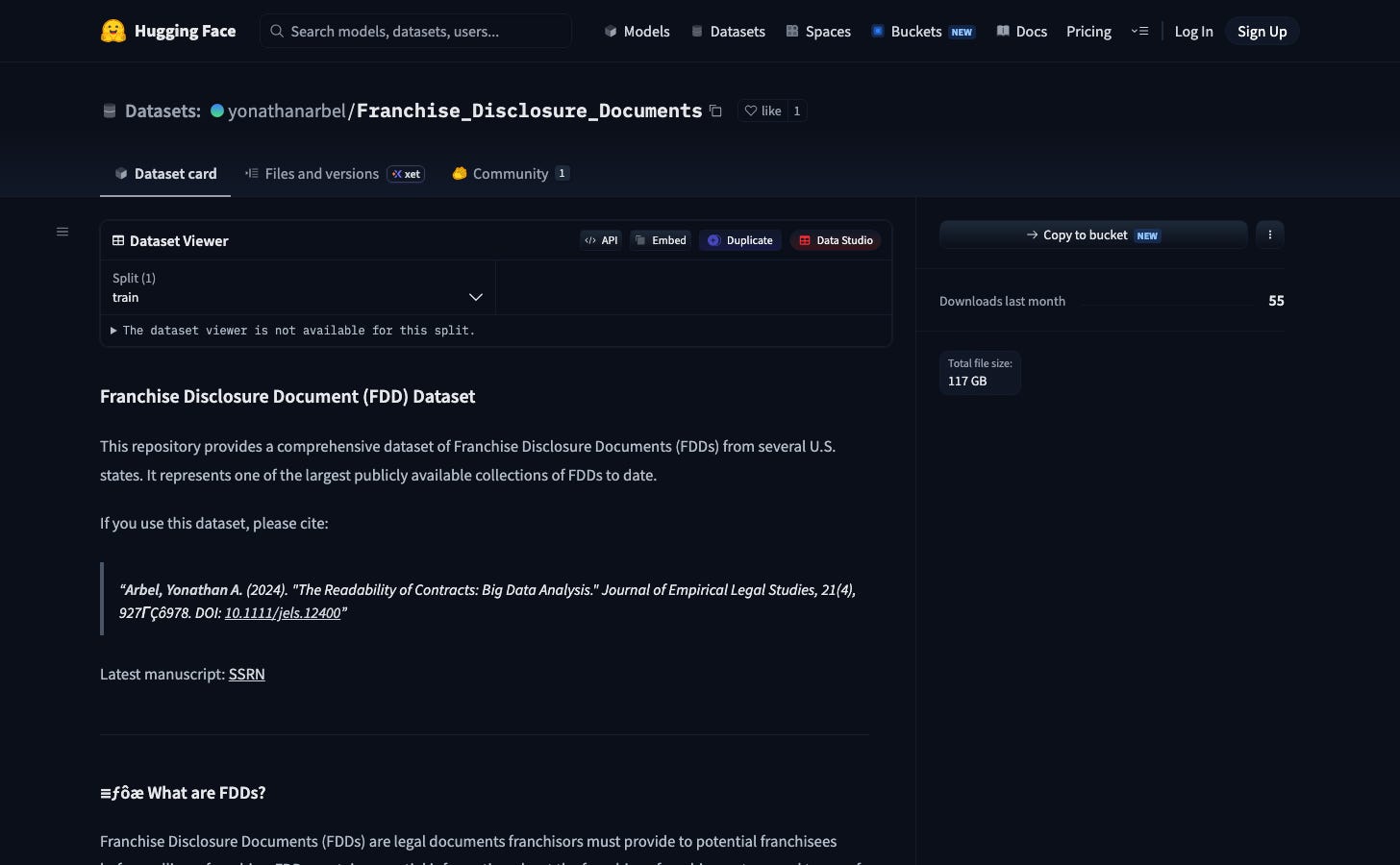The height and width of the screenshot is (865, 1400).
Task: Switch to Files and versions tab
Action: coord(335,174)
